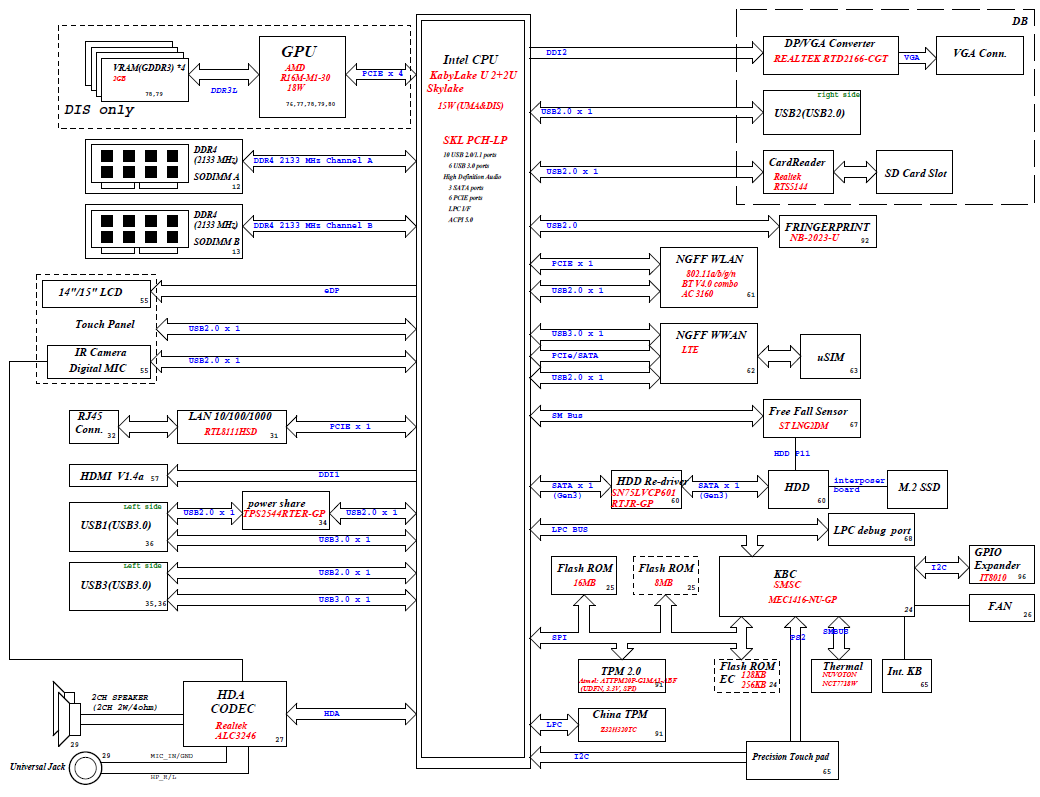
Task: Select the dashed Flash ROM 8MB box
Action: 666,576
